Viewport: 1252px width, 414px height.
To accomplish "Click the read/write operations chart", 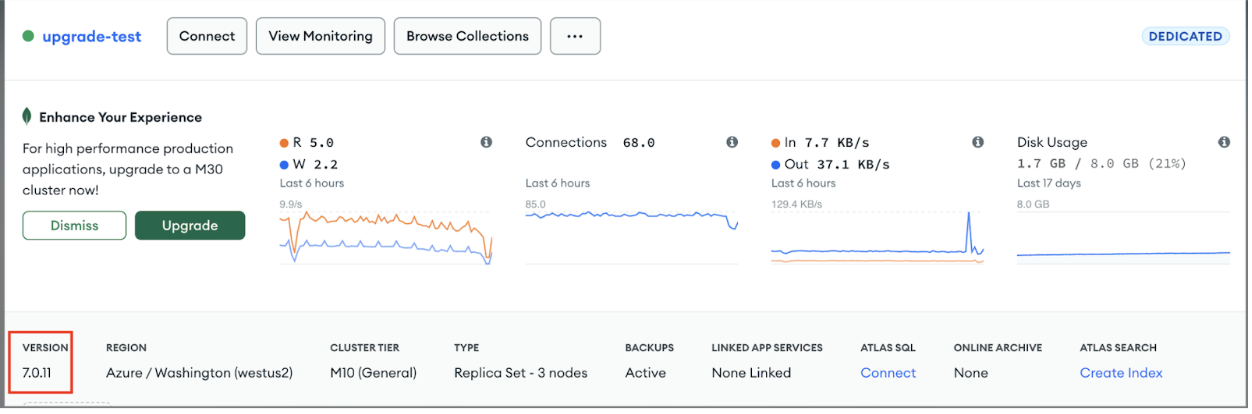I will click(x=386, y=237).
